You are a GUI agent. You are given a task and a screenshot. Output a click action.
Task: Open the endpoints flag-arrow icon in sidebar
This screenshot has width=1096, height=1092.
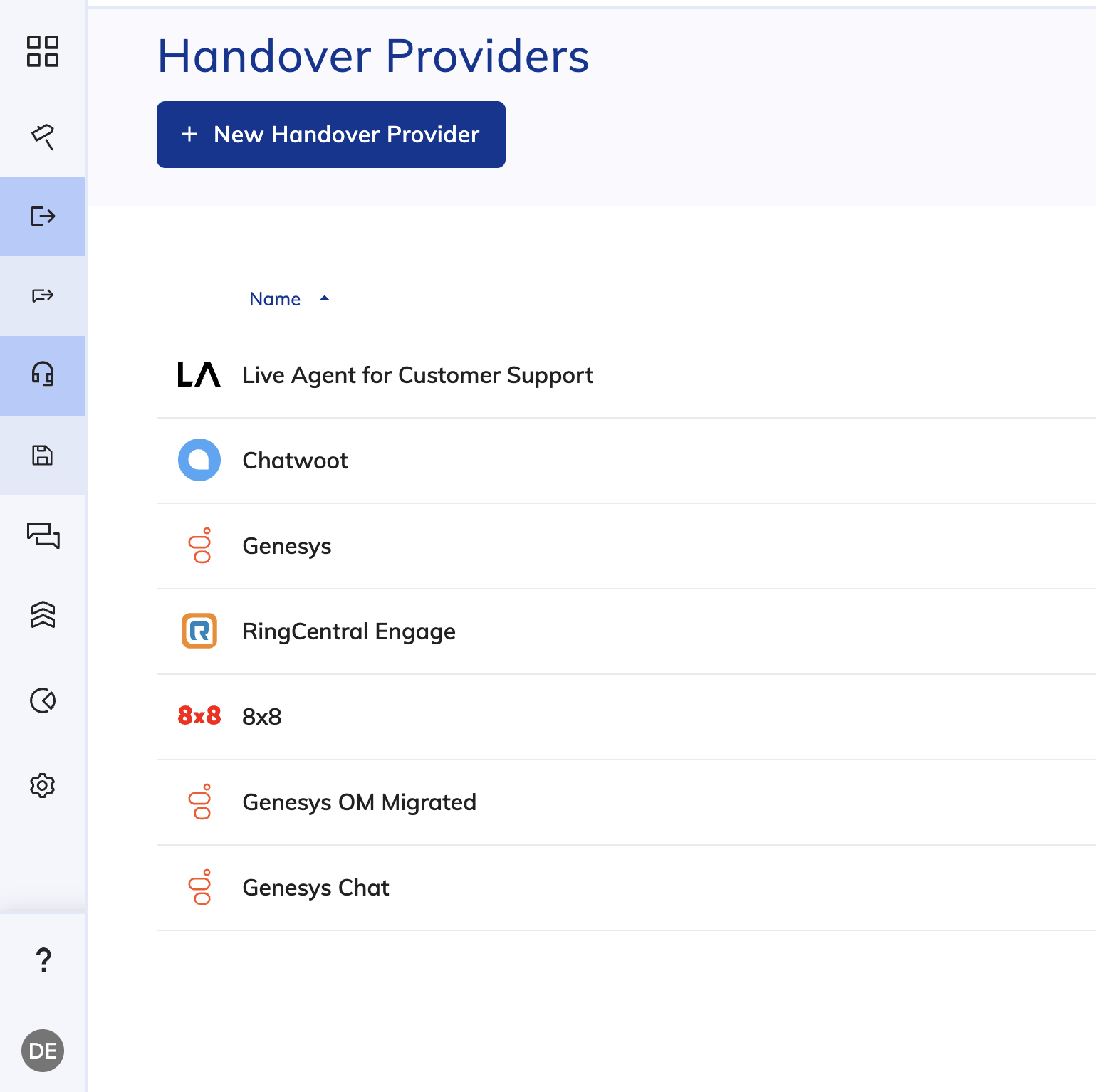[x=43, y=295]
